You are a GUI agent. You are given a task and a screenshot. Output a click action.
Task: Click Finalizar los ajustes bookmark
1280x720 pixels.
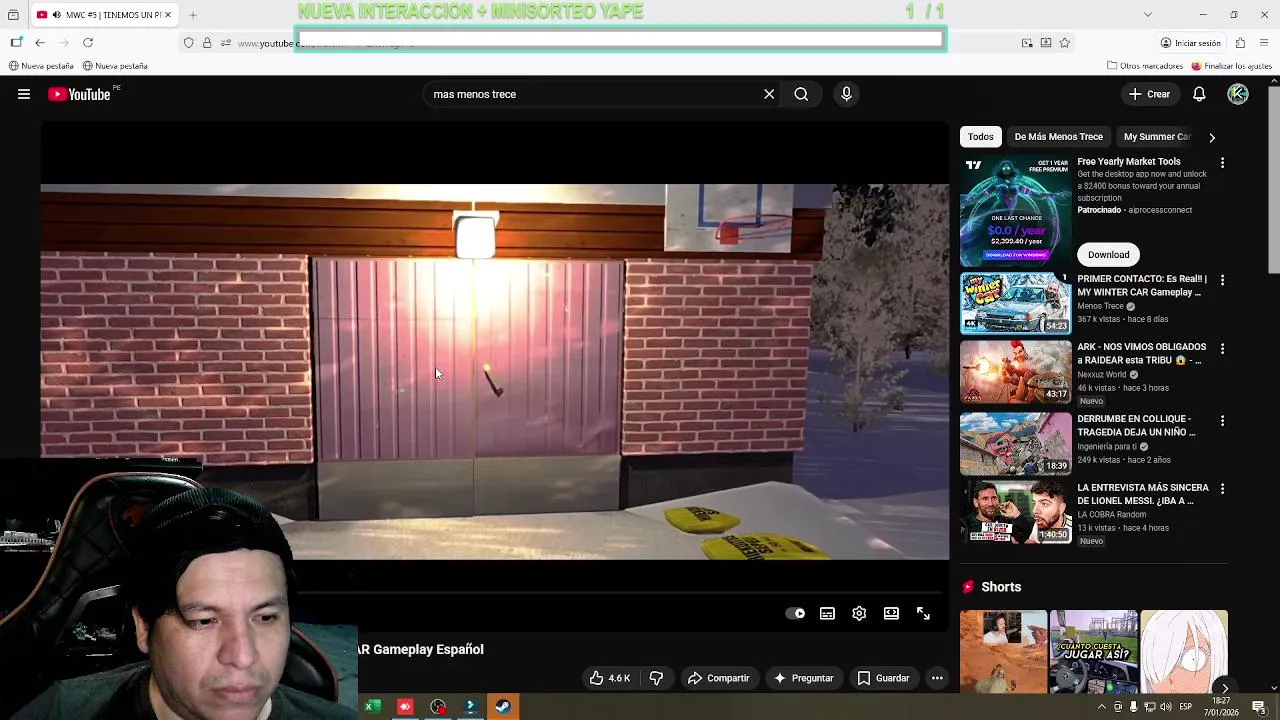[x=1231, y=66]
